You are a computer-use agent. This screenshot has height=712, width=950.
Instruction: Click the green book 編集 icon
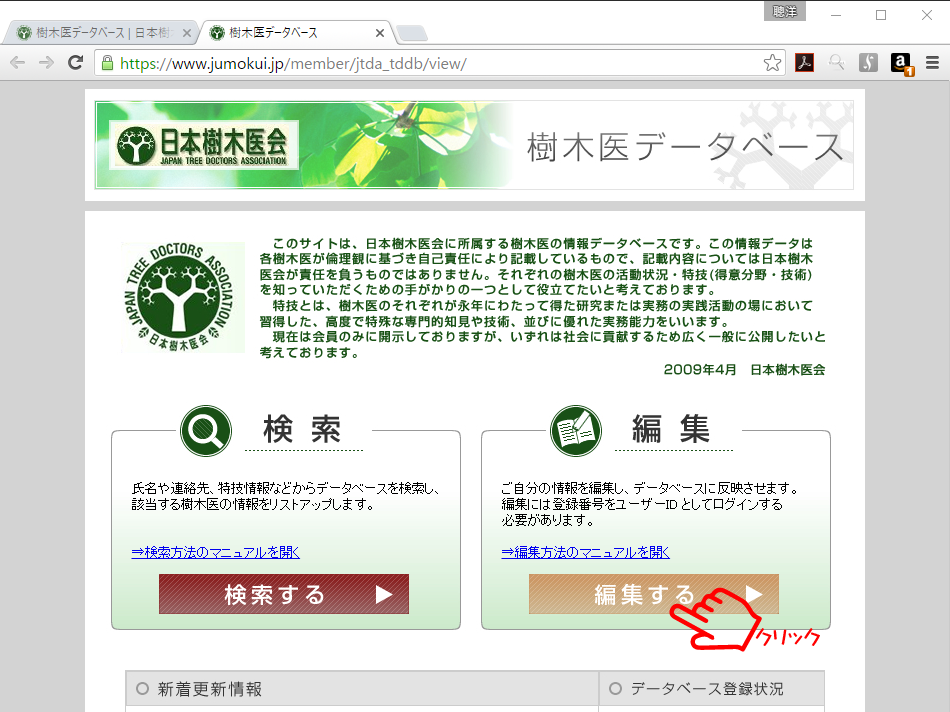point(576,431)
